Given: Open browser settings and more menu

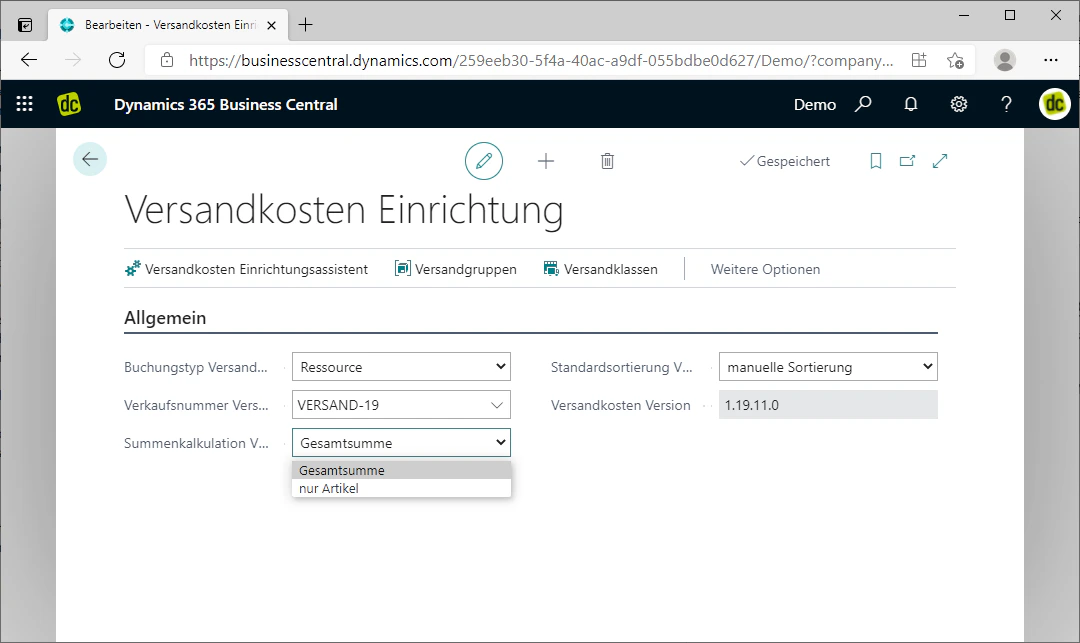Looking at the screenshot, I should 1050,60.
